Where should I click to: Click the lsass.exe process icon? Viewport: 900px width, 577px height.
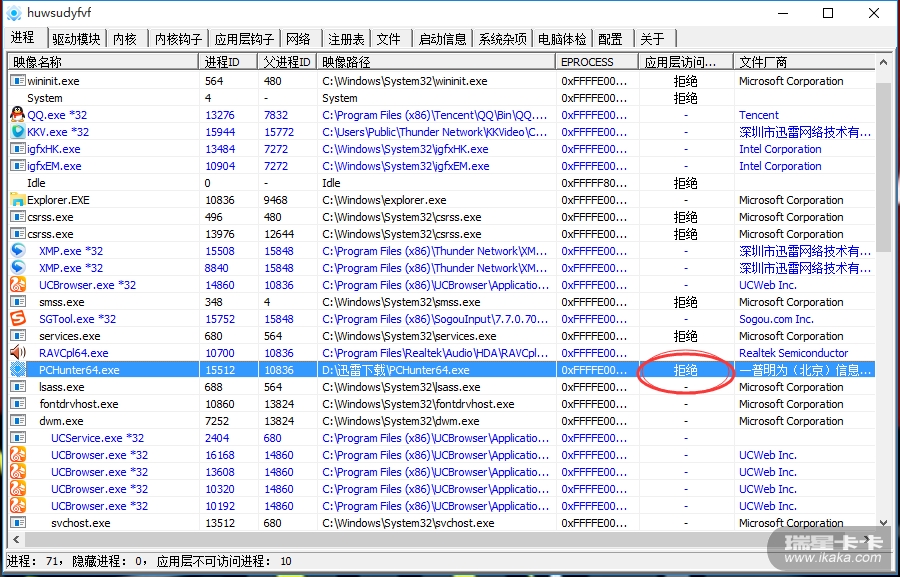tap(18, 387)
